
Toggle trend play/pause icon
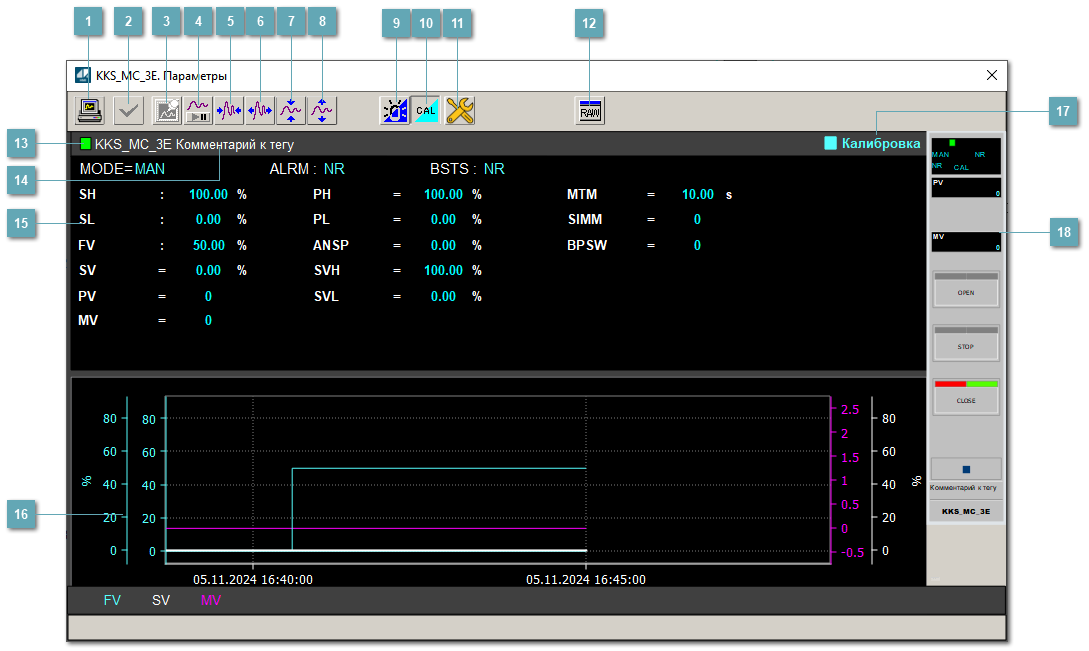(198, 110)
